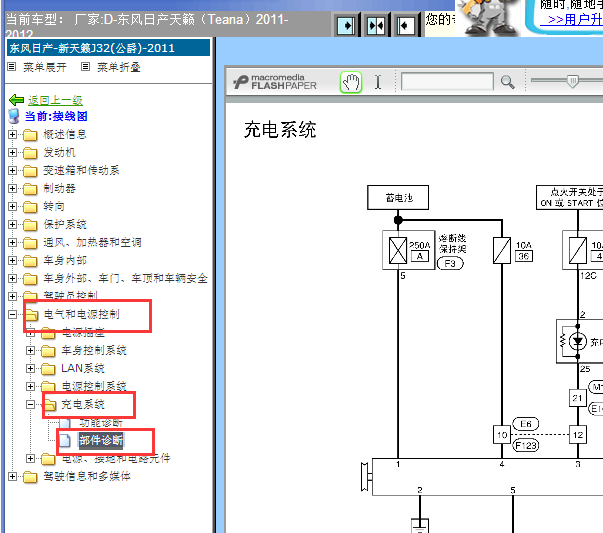Click the E6 connector label in diagram
This screenshot has height=533, width=603.
click(526, 424)
